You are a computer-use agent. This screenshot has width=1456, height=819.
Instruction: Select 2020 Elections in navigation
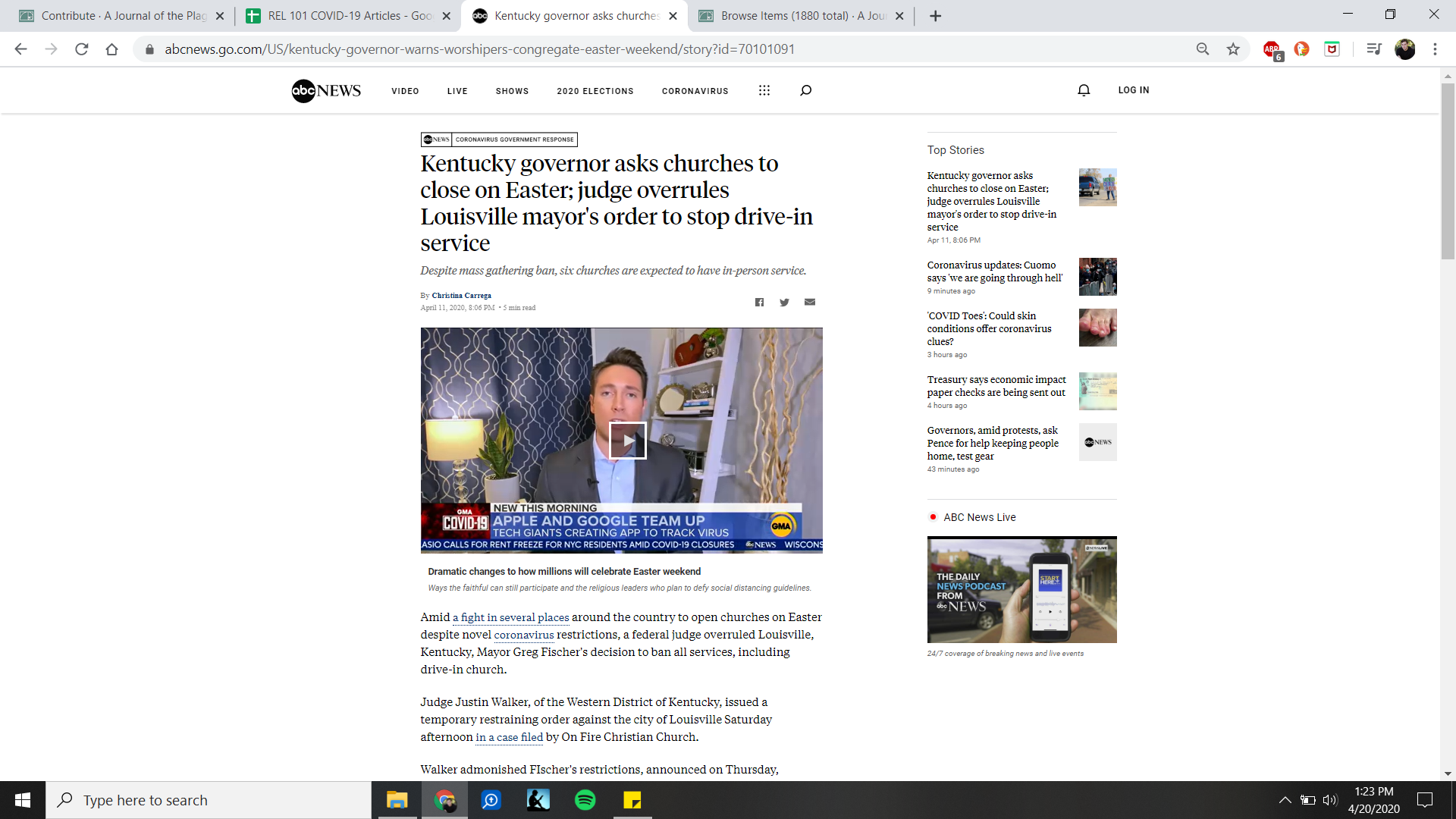[595, 91]
